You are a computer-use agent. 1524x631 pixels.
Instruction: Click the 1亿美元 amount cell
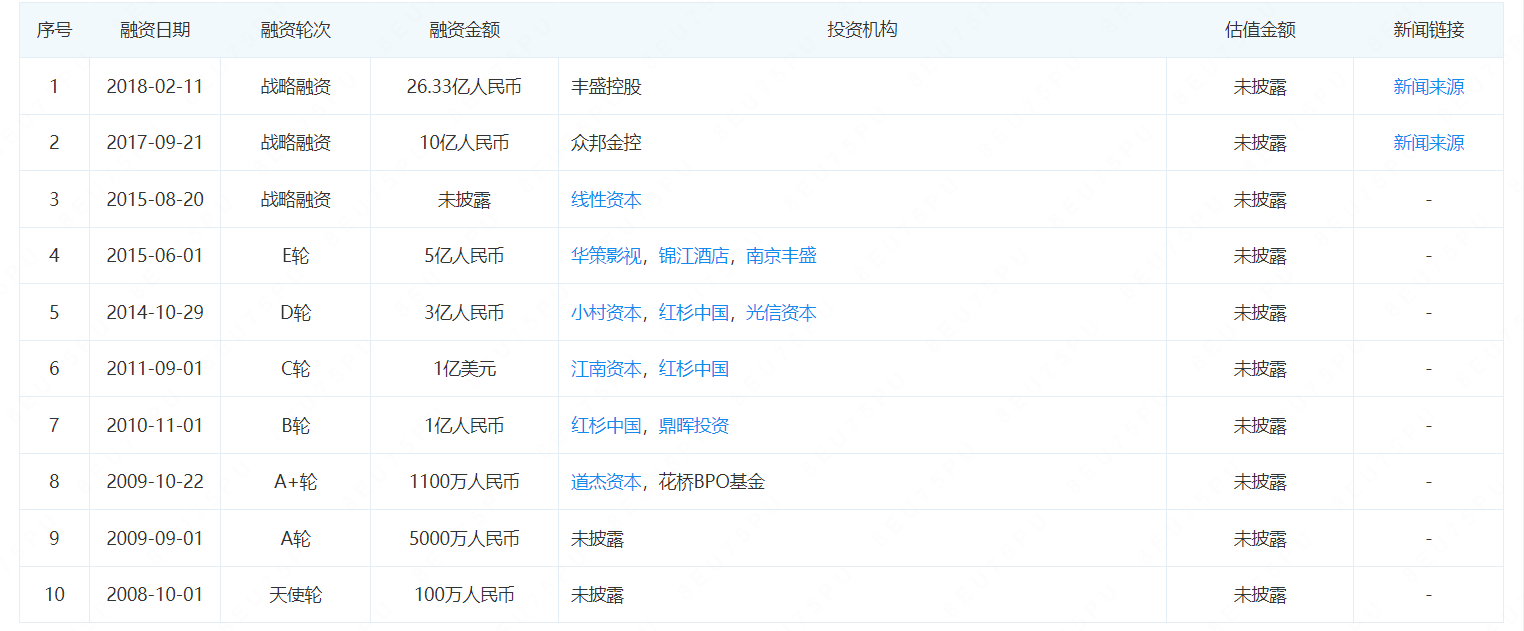click(464, 369)
